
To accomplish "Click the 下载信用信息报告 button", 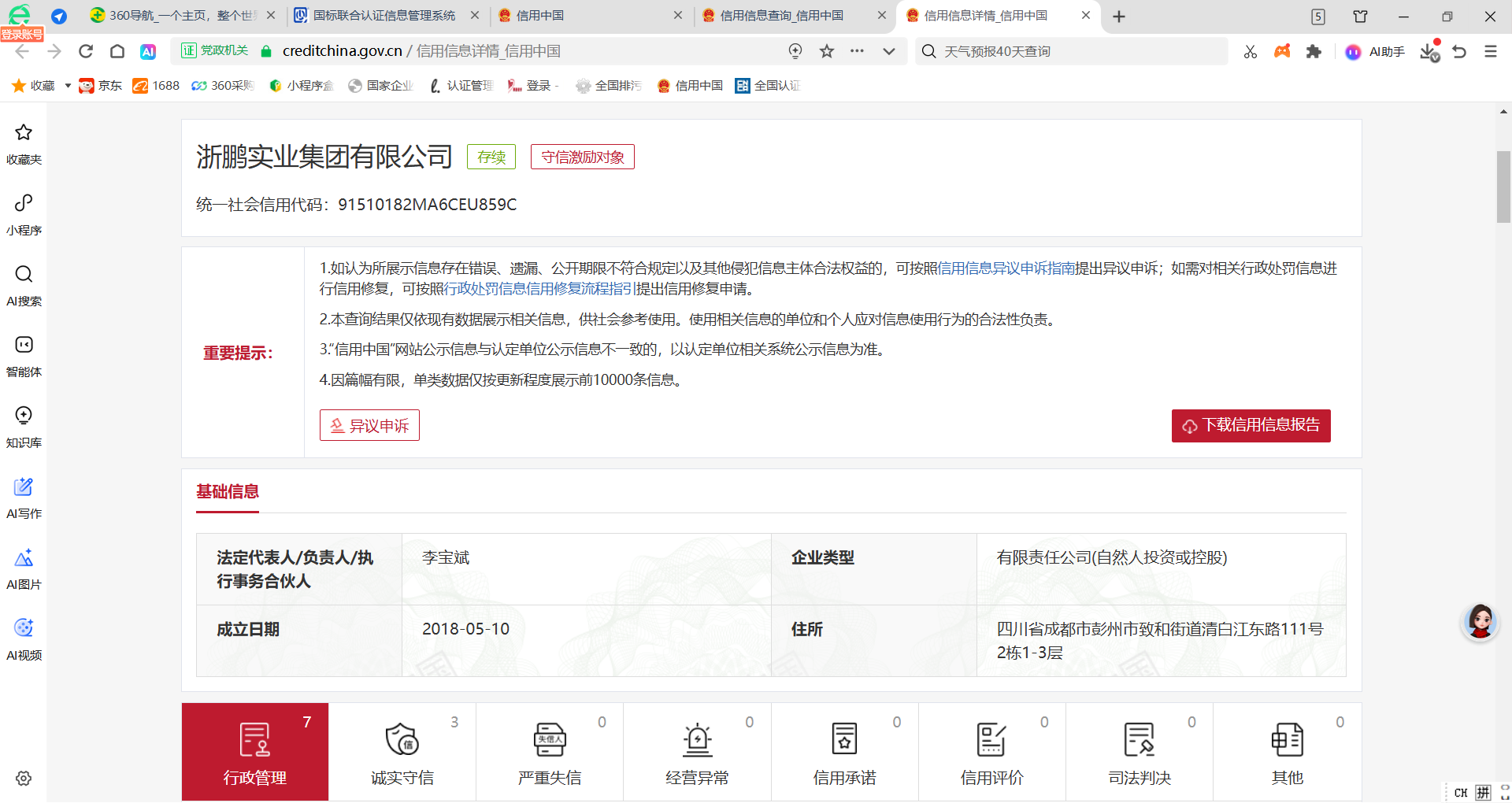I will tap(1251, 426).
